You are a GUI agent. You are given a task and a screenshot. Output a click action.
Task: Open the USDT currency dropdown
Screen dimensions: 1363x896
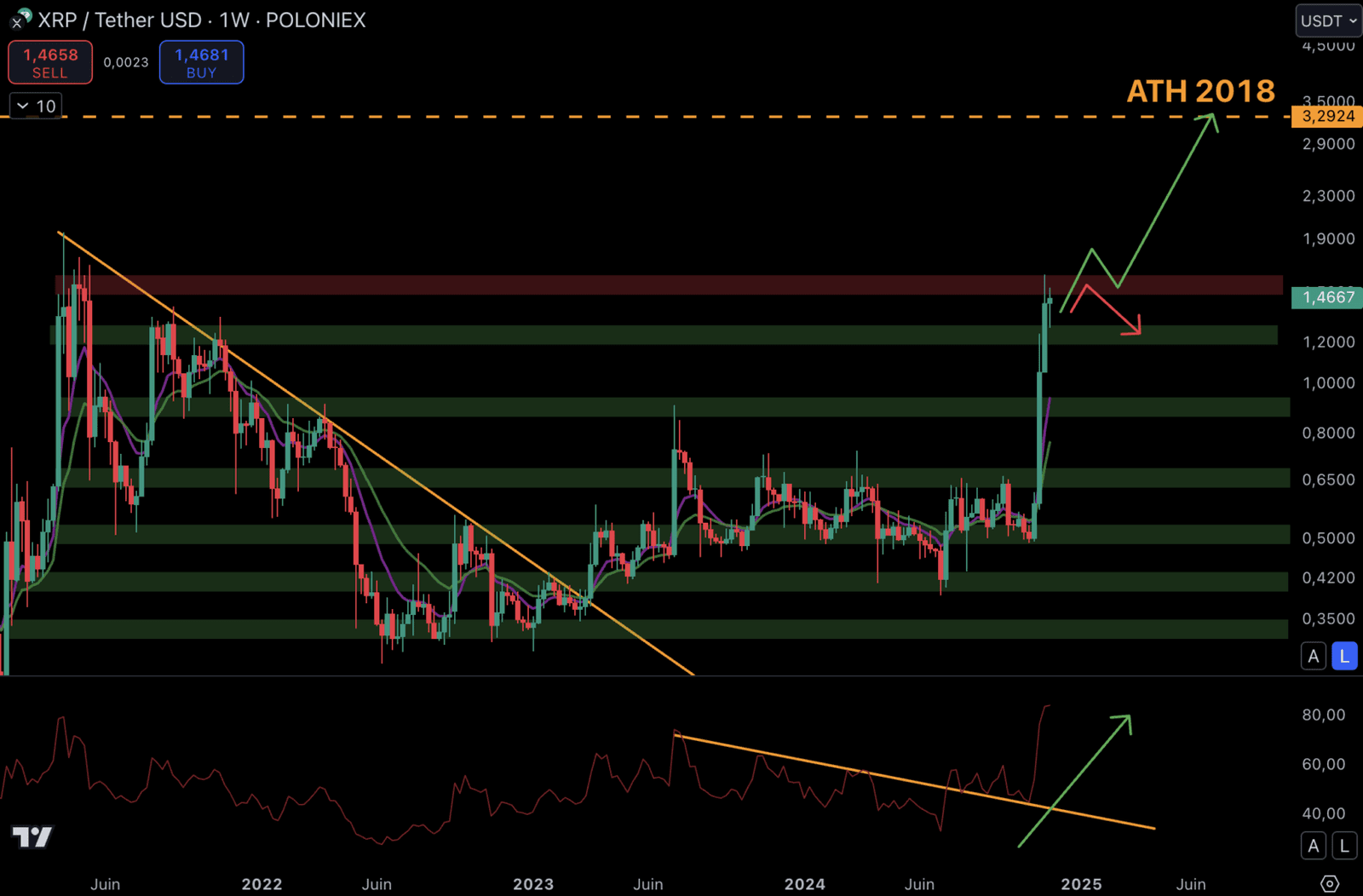(x=1328, y=20)
